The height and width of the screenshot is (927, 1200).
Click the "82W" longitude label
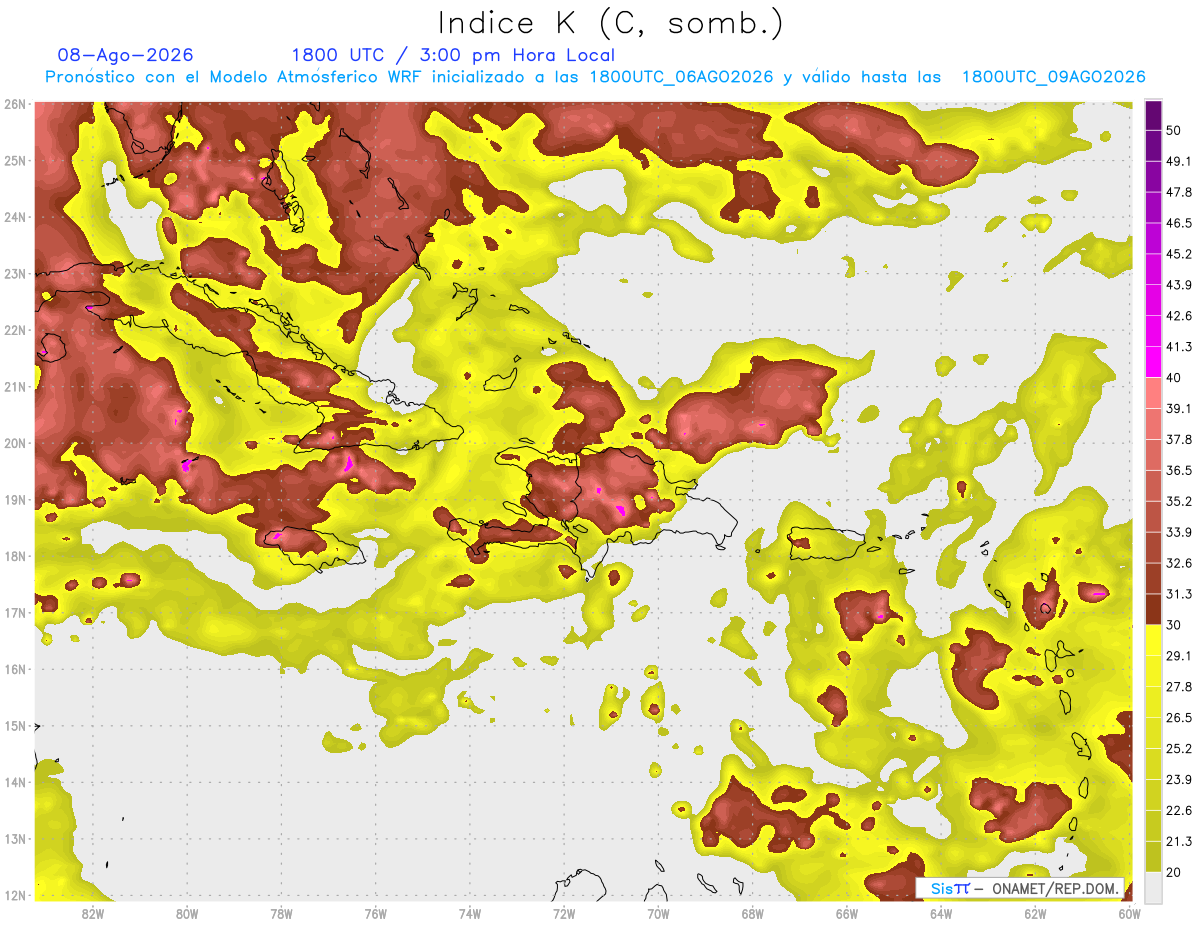click(x=92, y=913)
